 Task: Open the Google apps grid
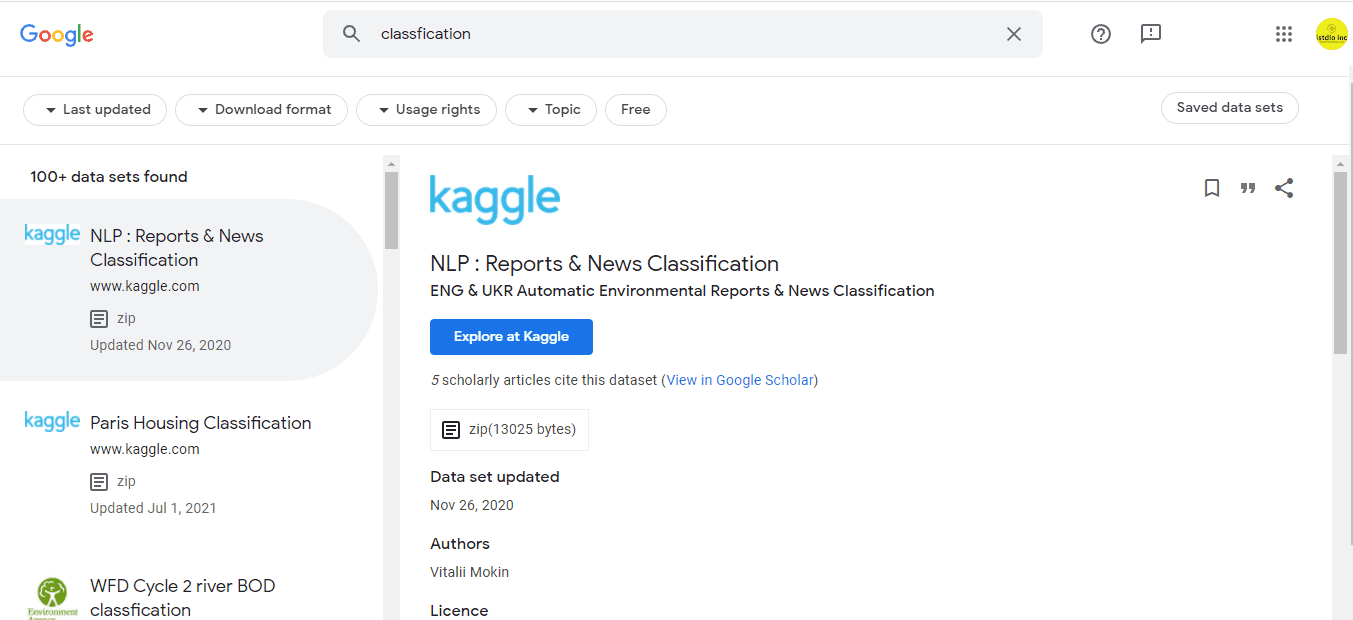1284,34
